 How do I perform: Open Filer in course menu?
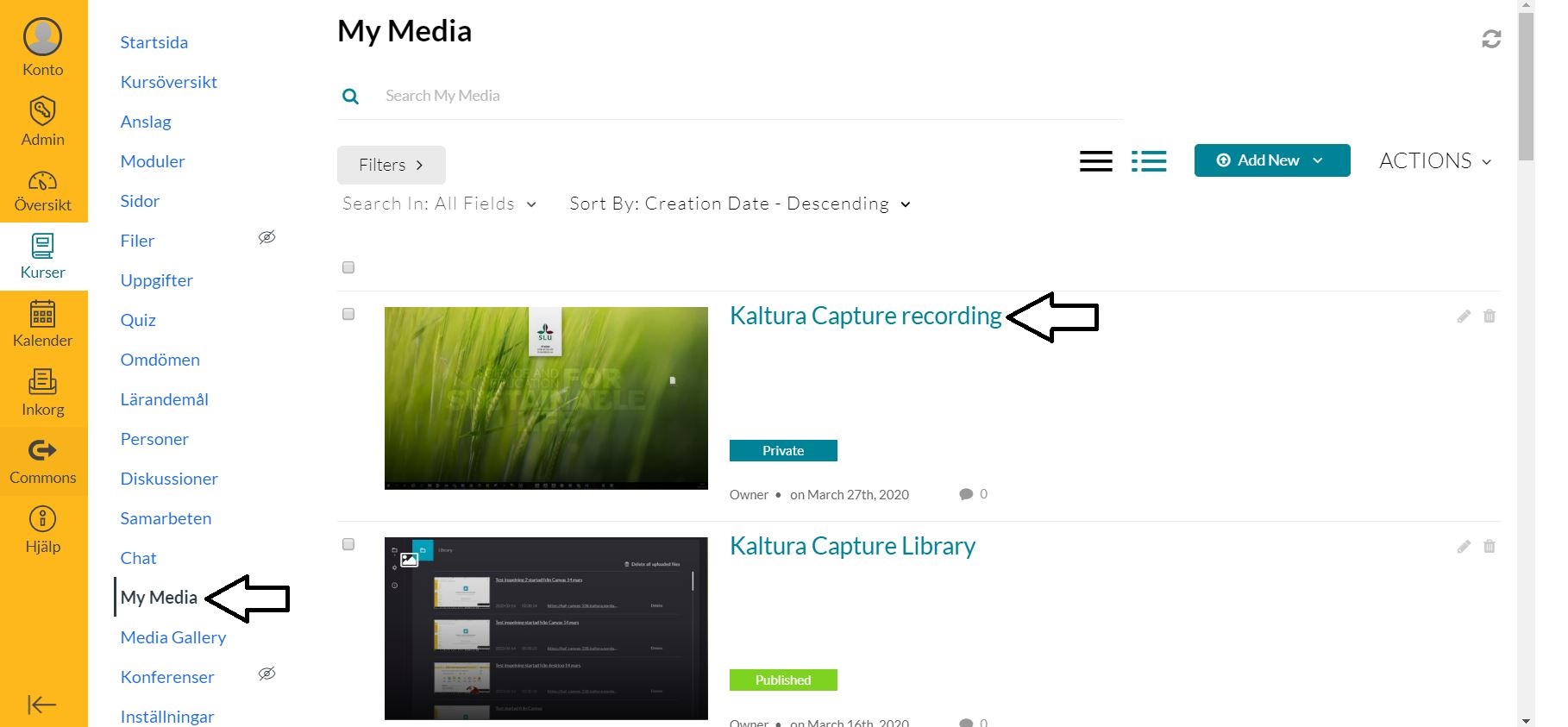[x=137, y=241]
